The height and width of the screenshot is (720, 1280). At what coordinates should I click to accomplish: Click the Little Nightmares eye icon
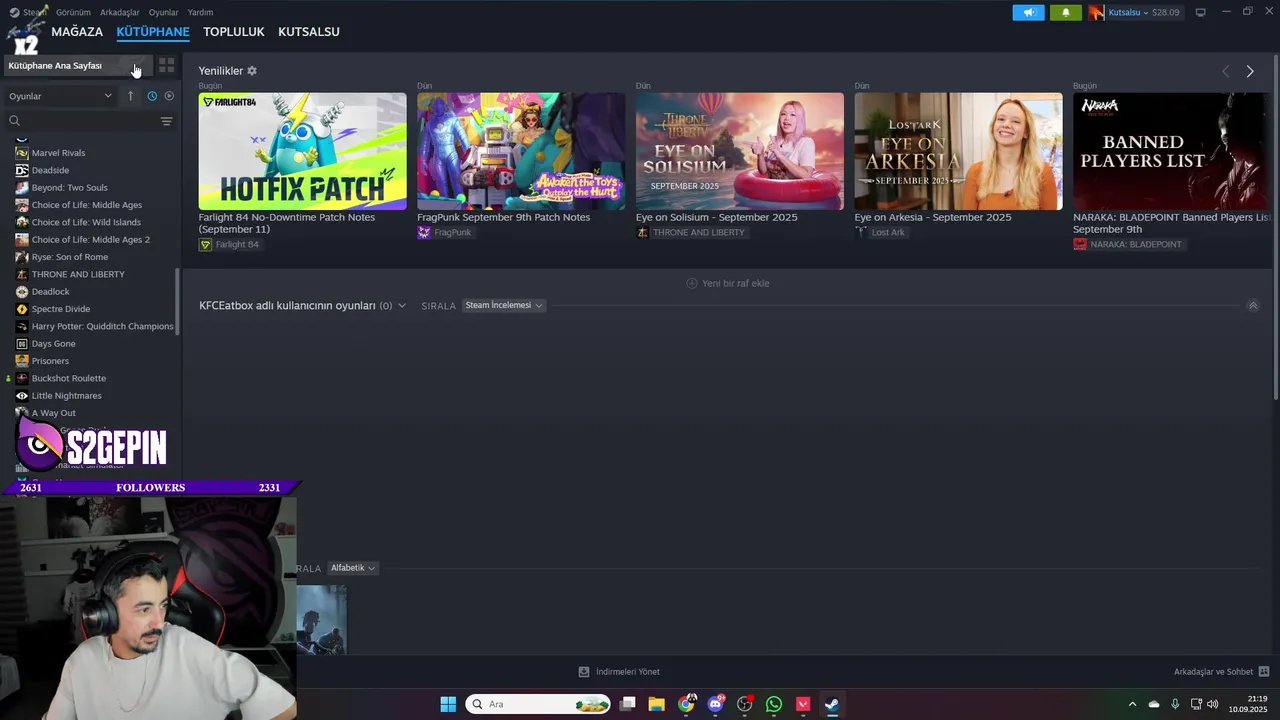[x=22, y=396]
